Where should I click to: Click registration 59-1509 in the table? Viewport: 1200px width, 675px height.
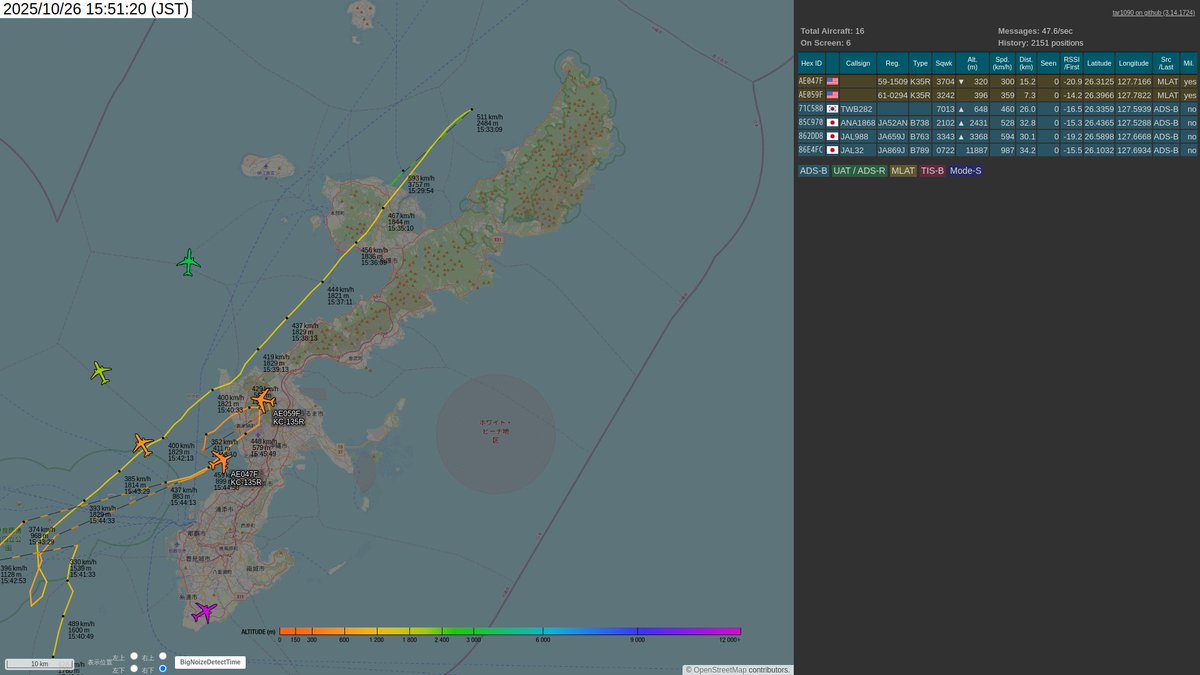coord(893,81)
